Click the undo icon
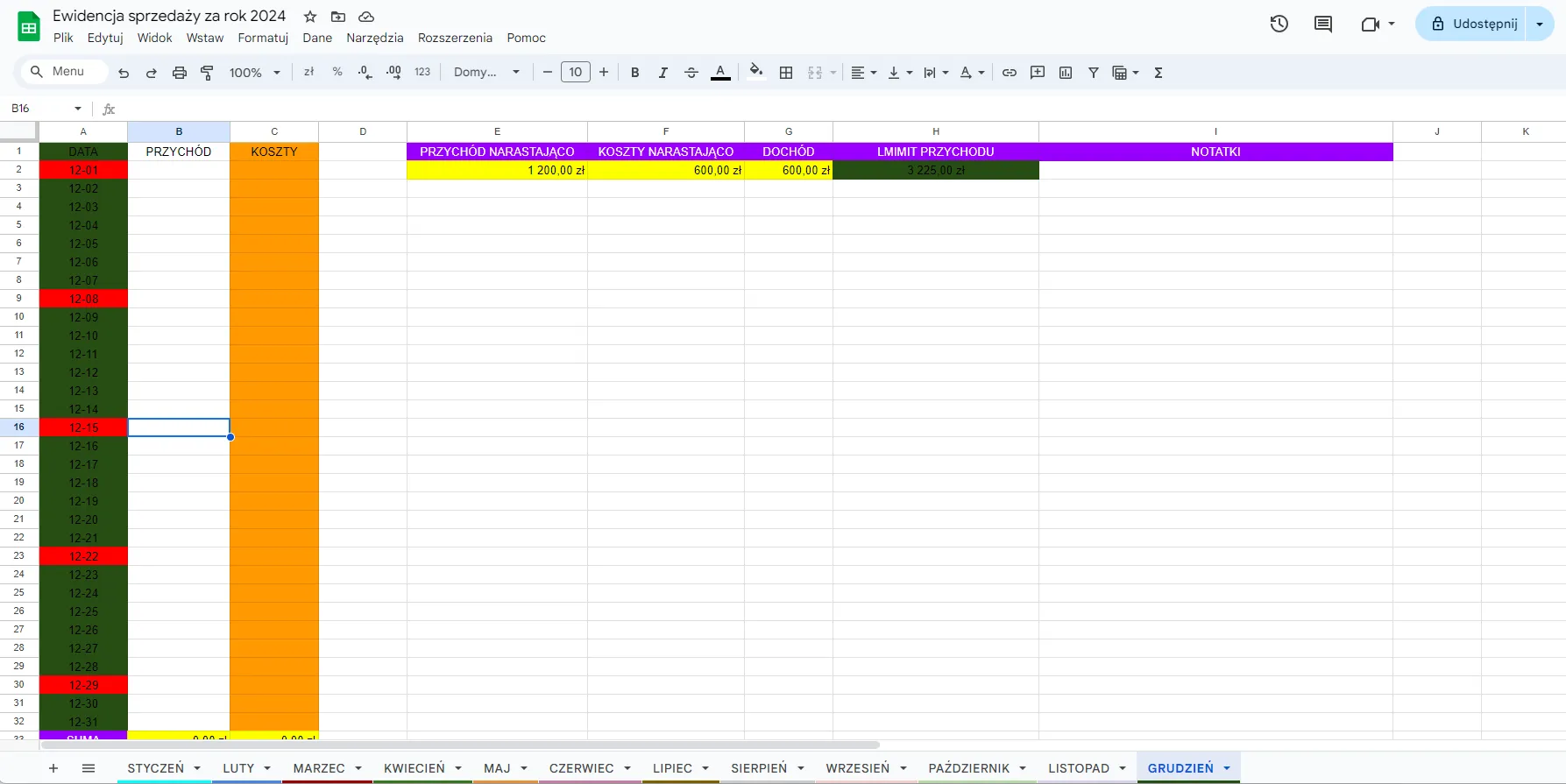 coord(124,73)
